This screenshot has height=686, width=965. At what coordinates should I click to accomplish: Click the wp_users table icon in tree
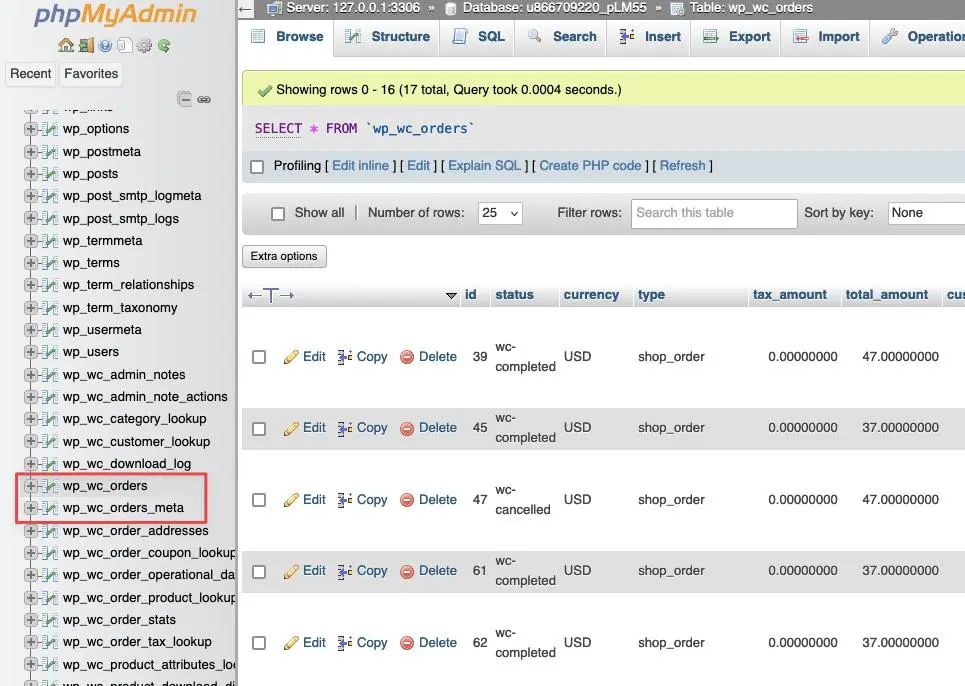(x=50, y=352)
